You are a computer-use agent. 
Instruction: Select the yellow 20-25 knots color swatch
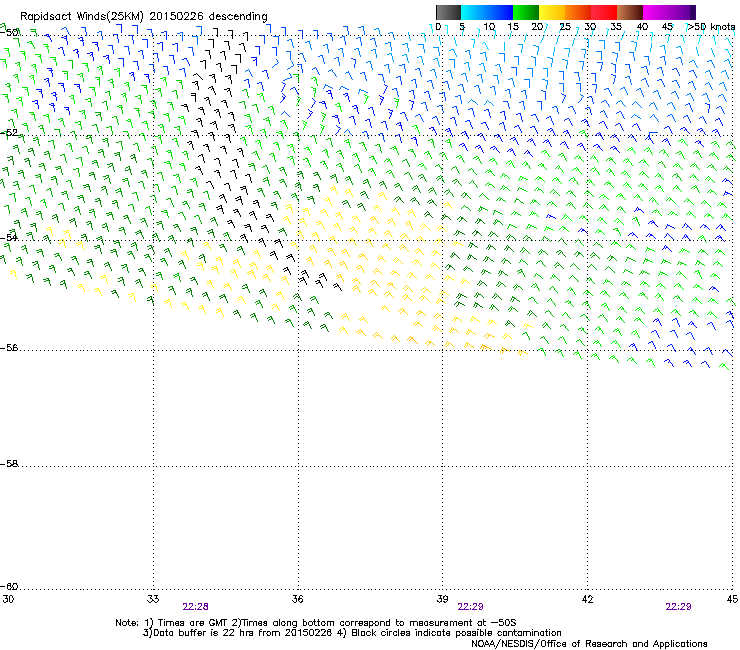tap(552, 12)
